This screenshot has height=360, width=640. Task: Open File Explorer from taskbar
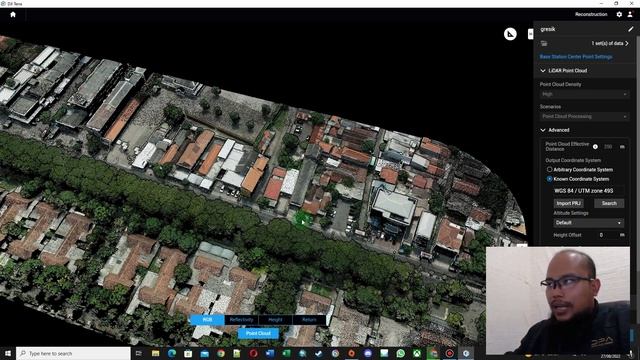(156, 353)
